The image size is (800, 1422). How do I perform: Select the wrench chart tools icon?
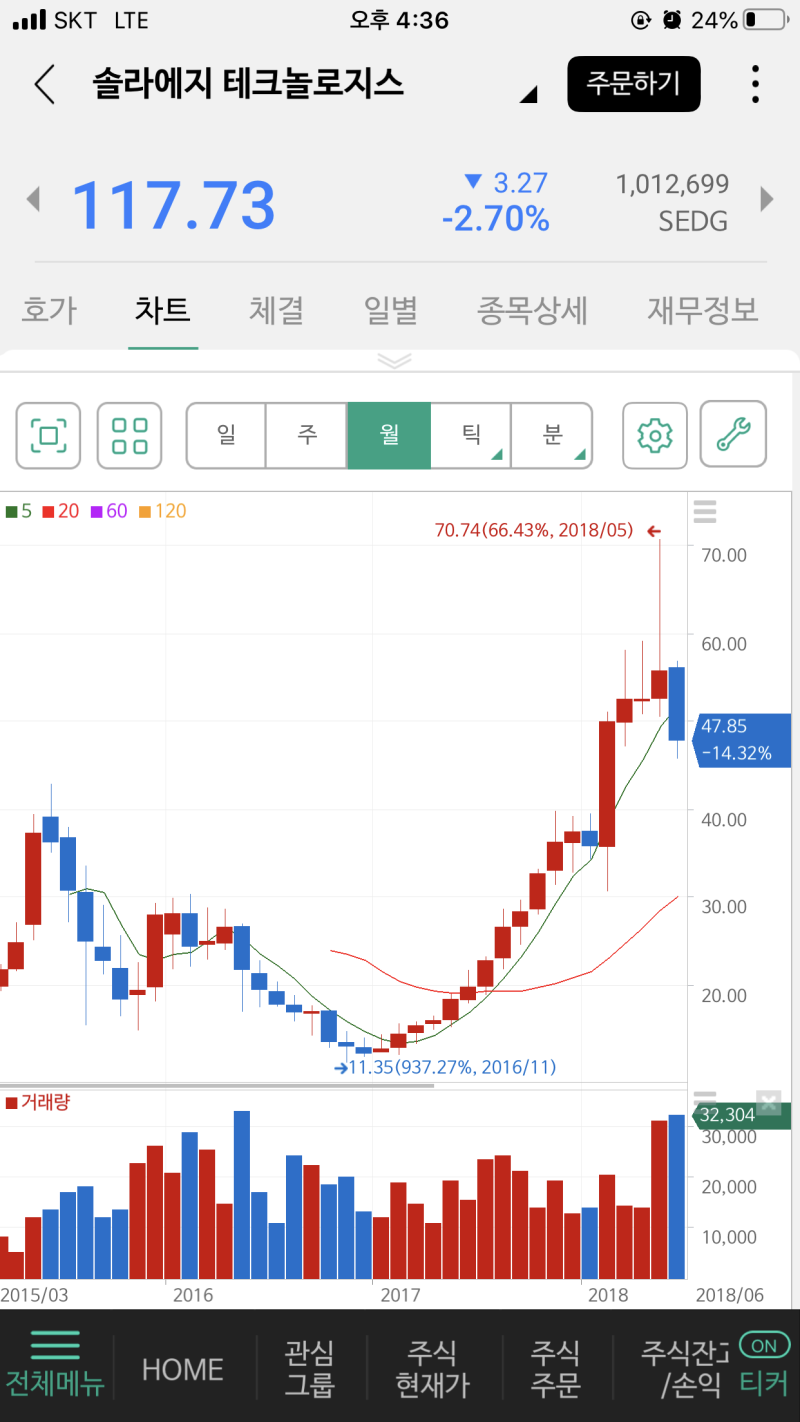(x=733, y=436)
